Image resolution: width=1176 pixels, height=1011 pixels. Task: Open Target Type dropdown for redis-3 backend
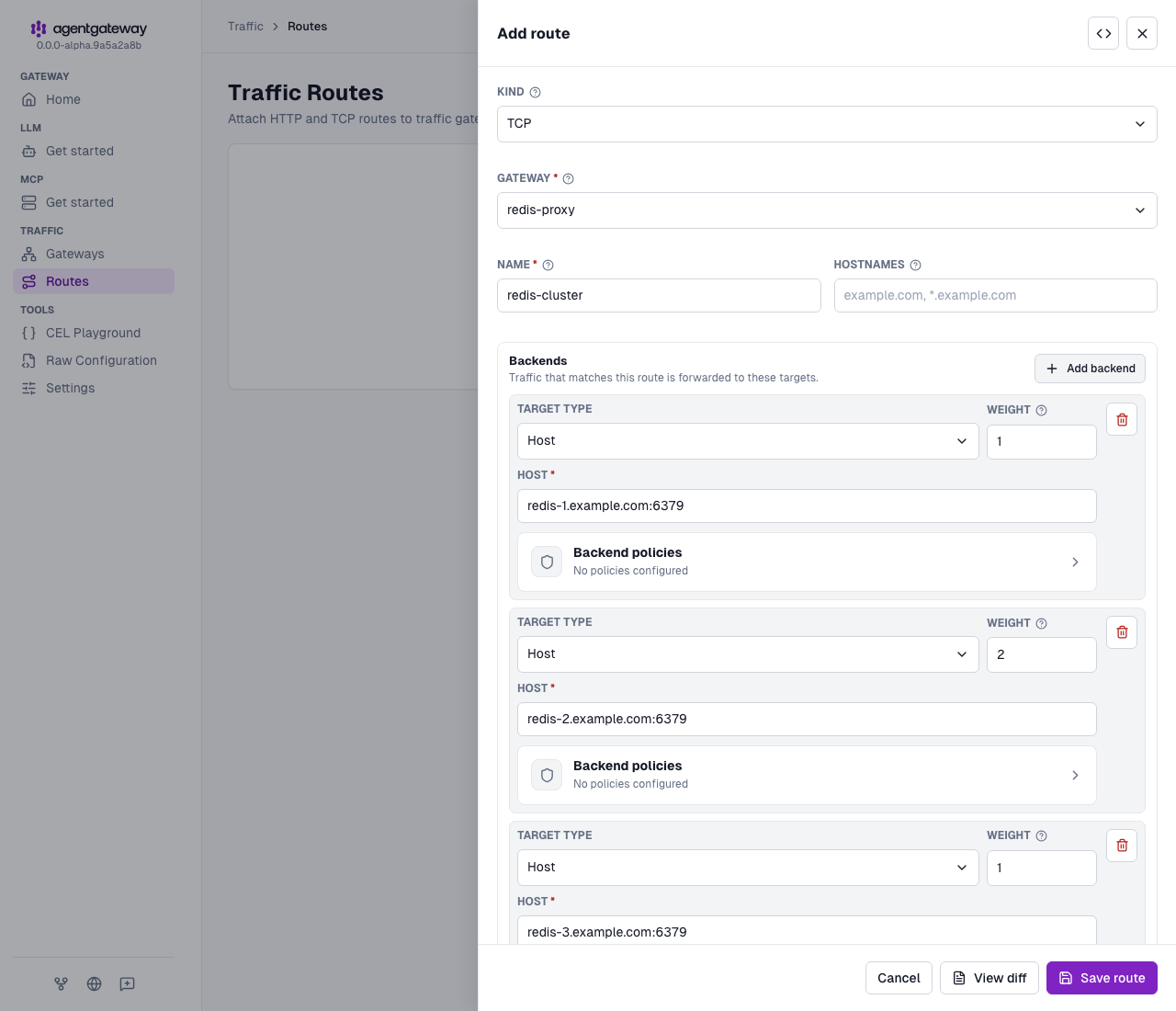(748, 868)
